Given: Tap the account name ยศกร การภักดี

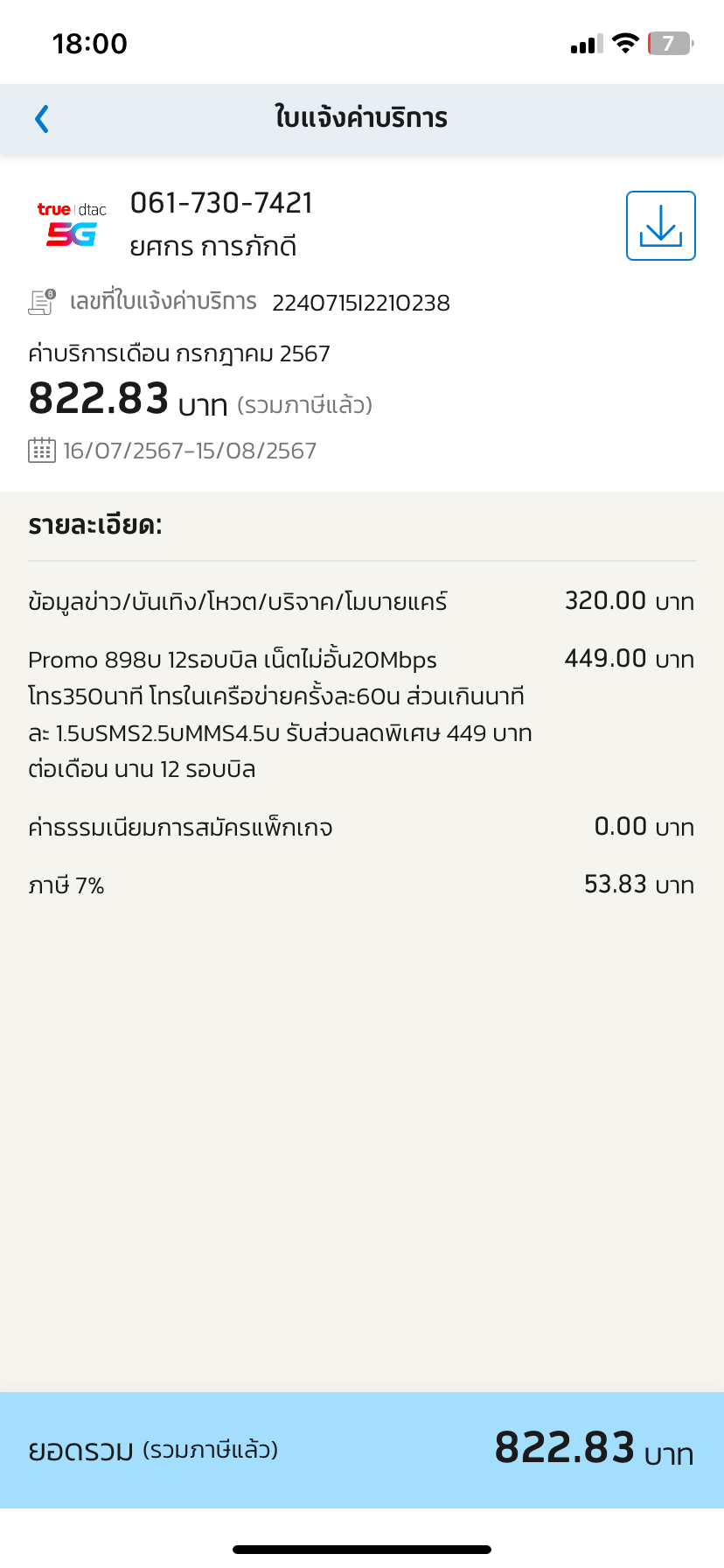Looking at the screenshot, I should pyautogui.click(x=213, y=247).
